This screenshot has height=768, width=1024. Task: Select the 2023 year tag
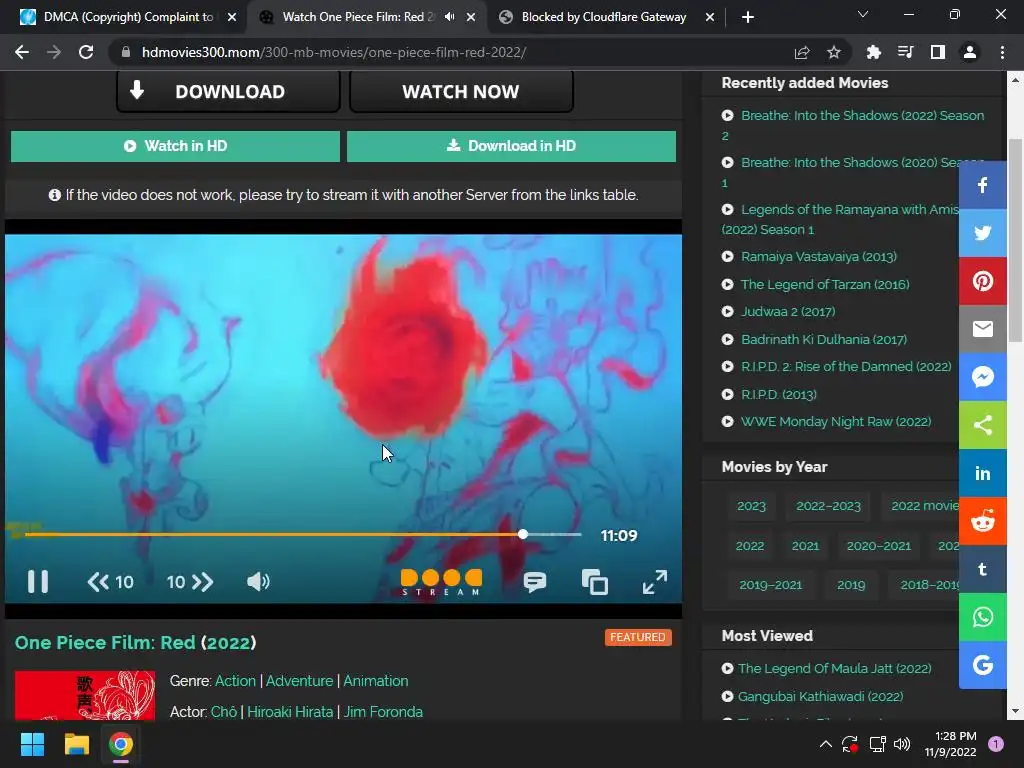tap(751, 506)
